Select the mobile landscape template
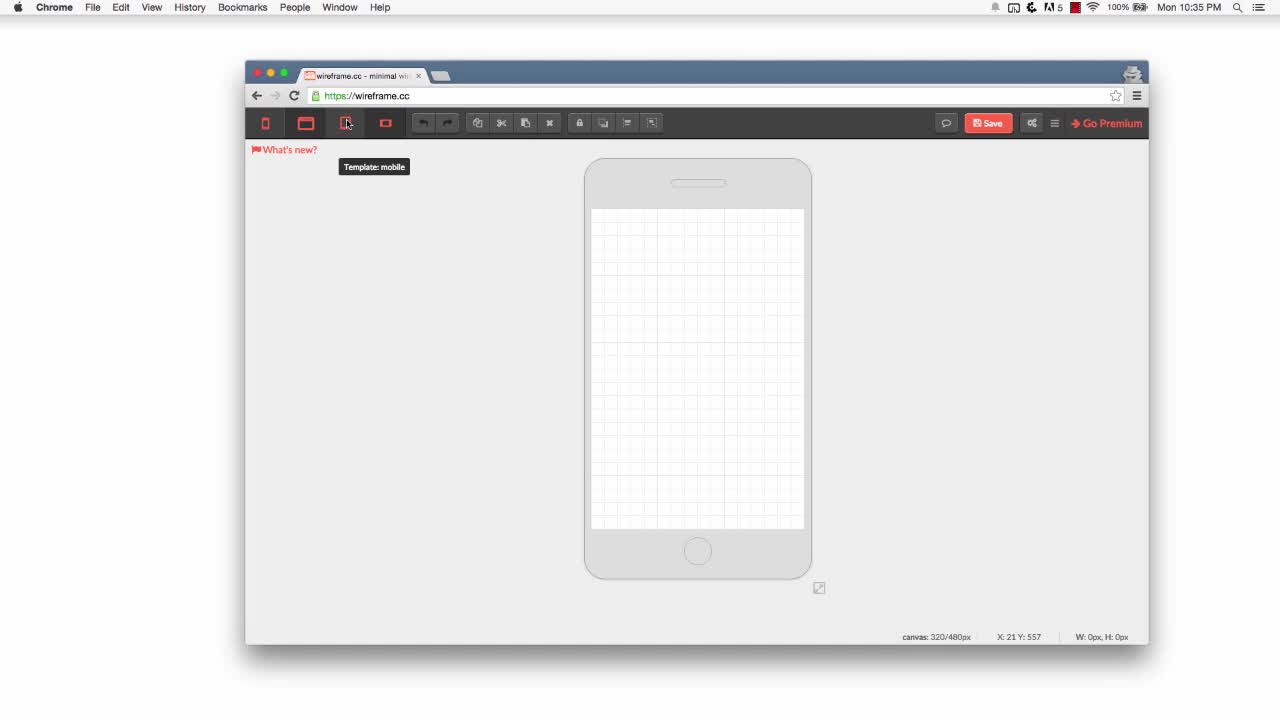The height and width of the screenshot is (720, 1280). click(x=386, y=123)
